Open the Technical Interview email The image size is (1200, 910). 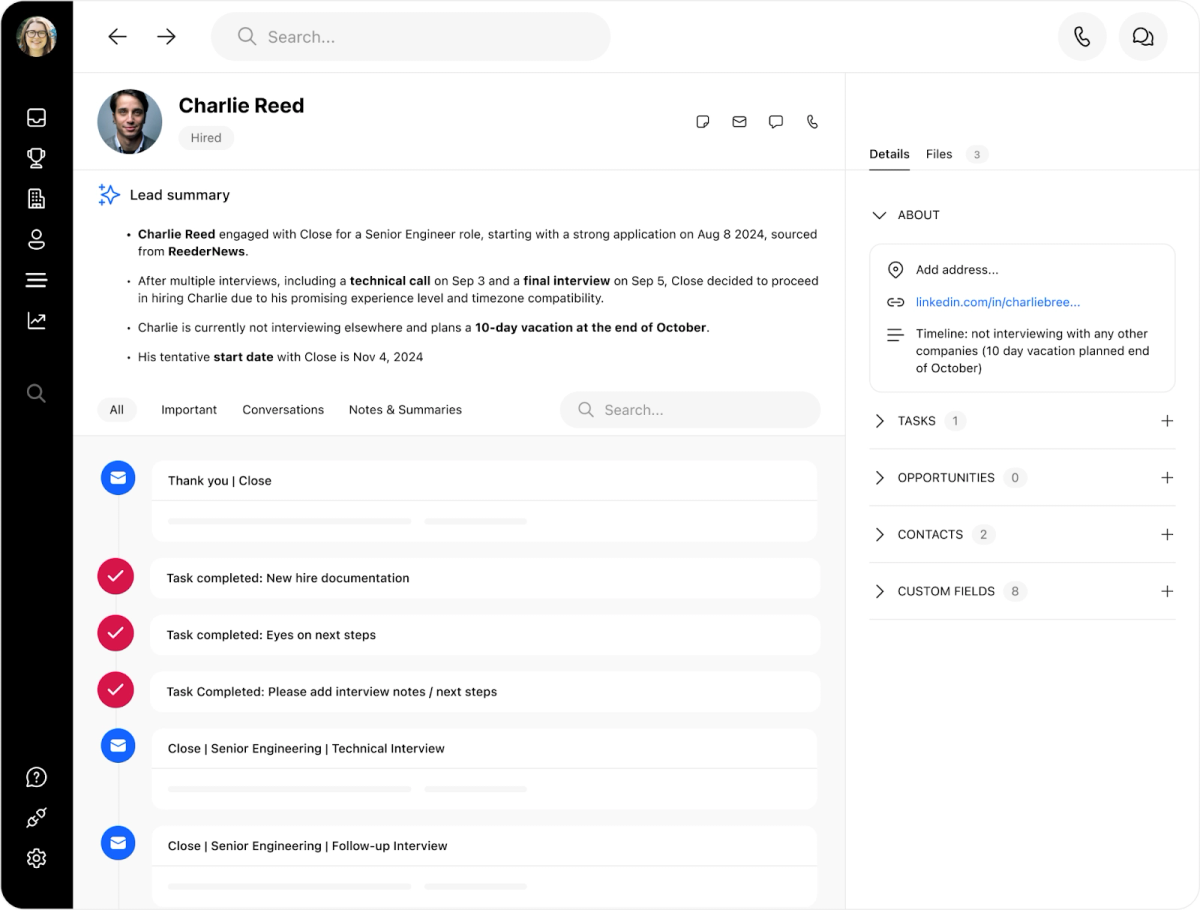(485, 769)
